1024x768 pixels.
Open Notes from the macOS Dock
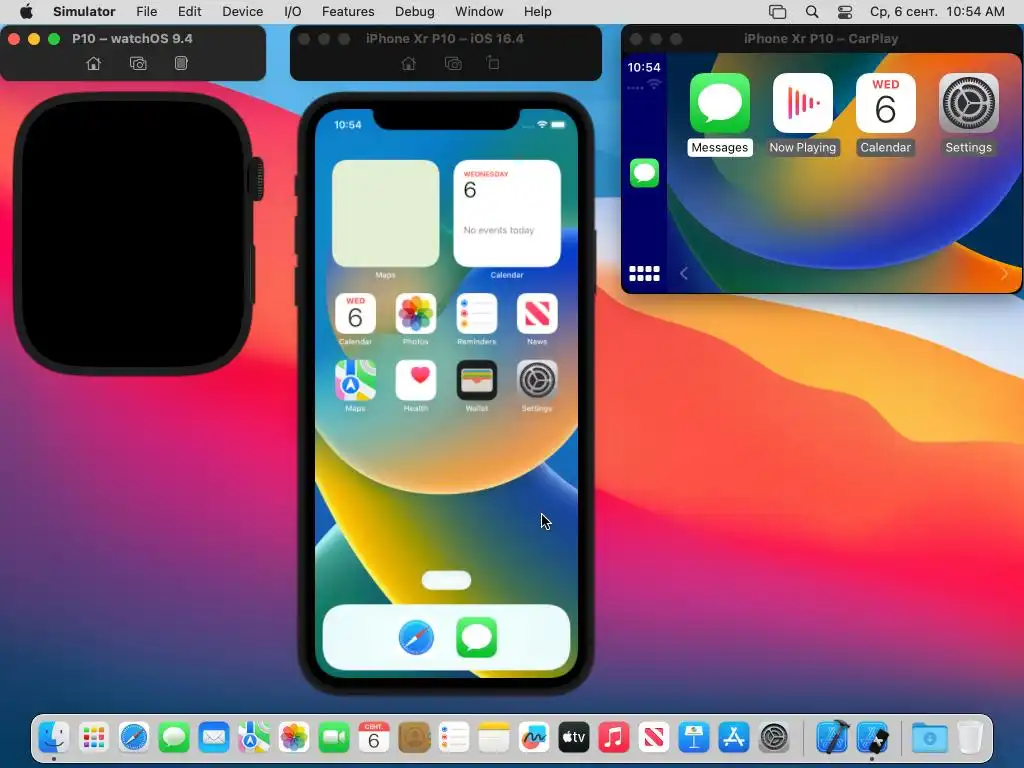pos(494,738)
